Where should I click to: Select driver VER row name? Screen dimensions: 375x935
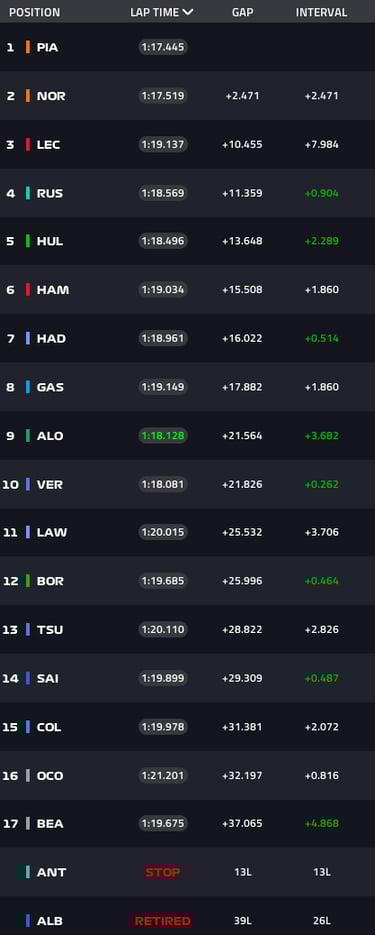[49, 485]
